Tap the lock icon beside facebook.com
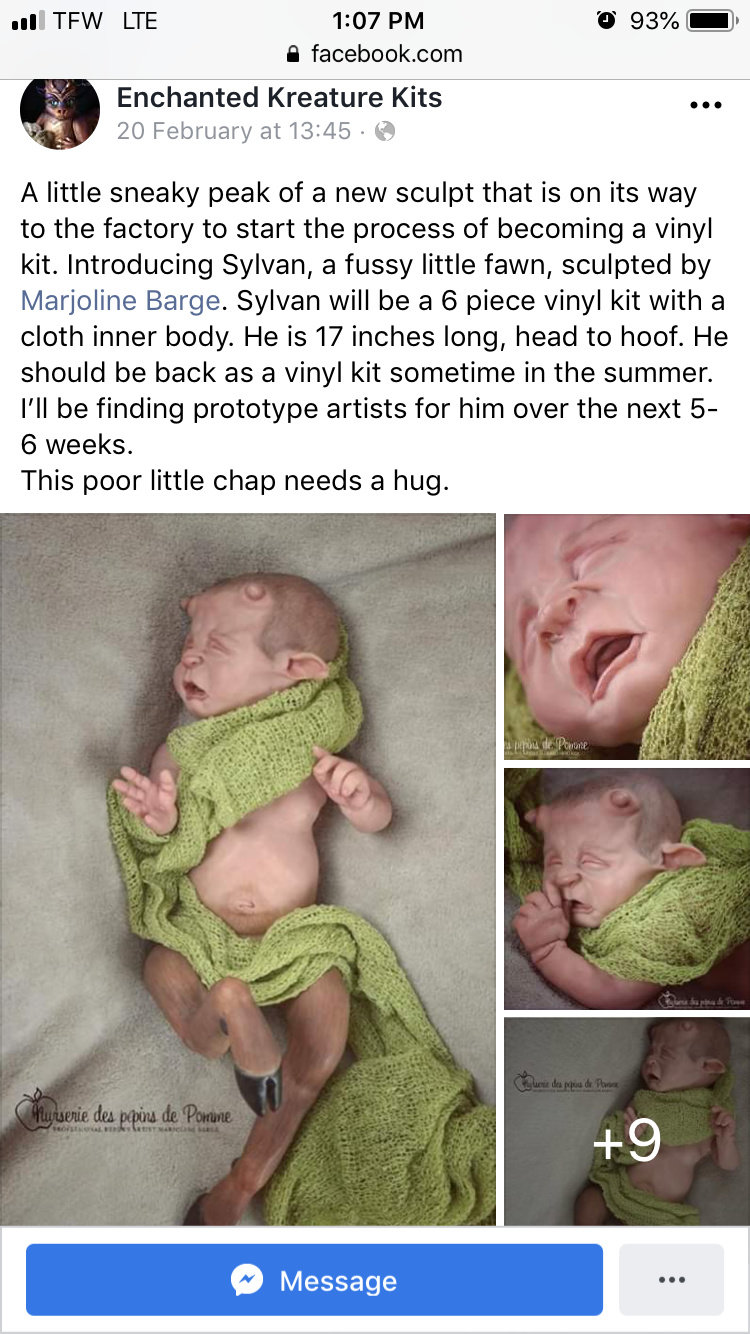Screen dimensions: 750x1334 click(x=293, y=54)
